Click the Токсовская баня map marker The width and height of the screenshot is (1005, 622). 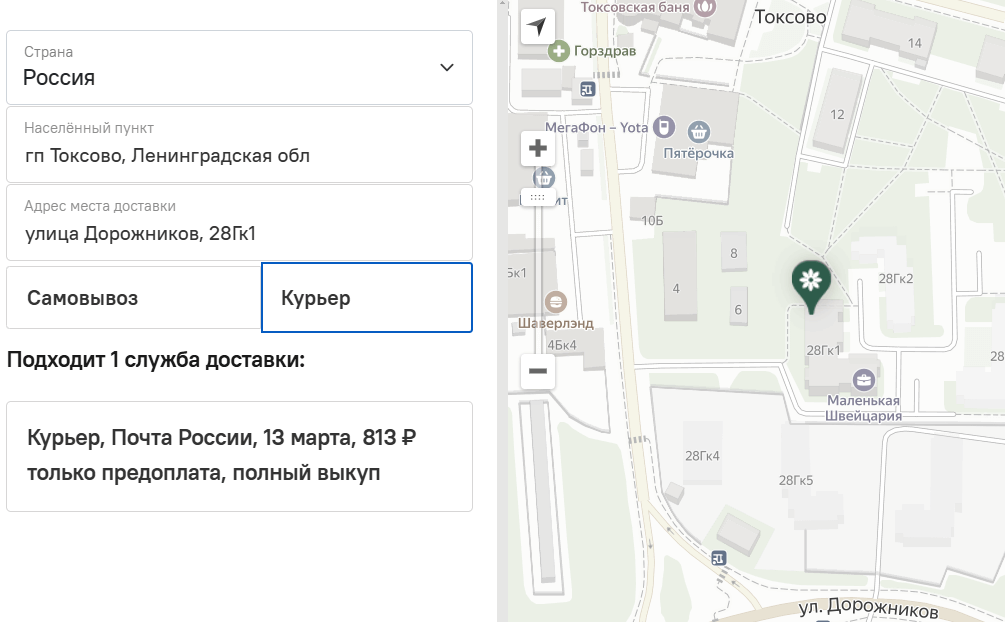coord(706,7)
